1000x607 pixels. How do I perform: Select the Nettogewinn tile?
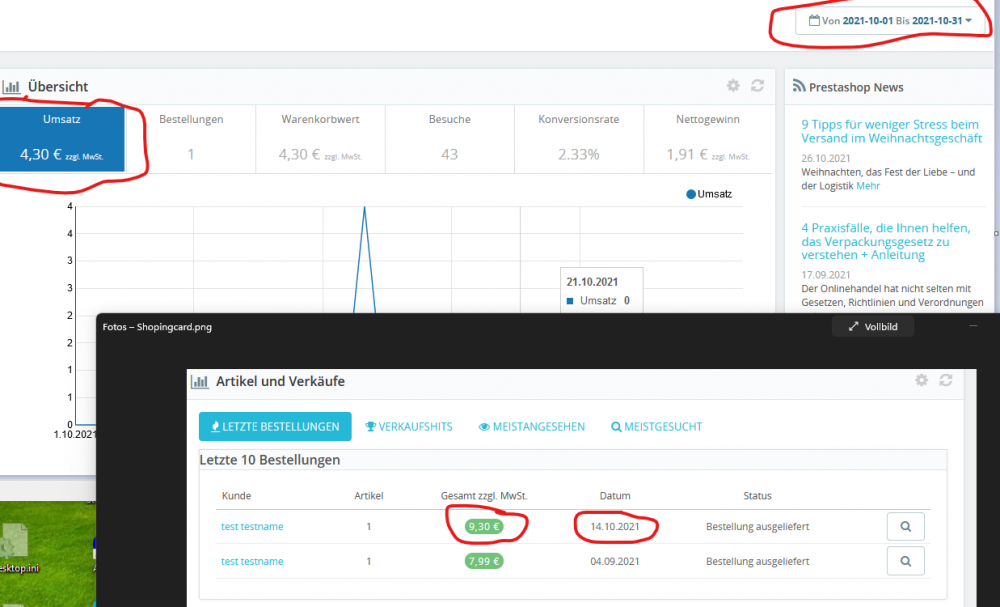coord(708,139)
